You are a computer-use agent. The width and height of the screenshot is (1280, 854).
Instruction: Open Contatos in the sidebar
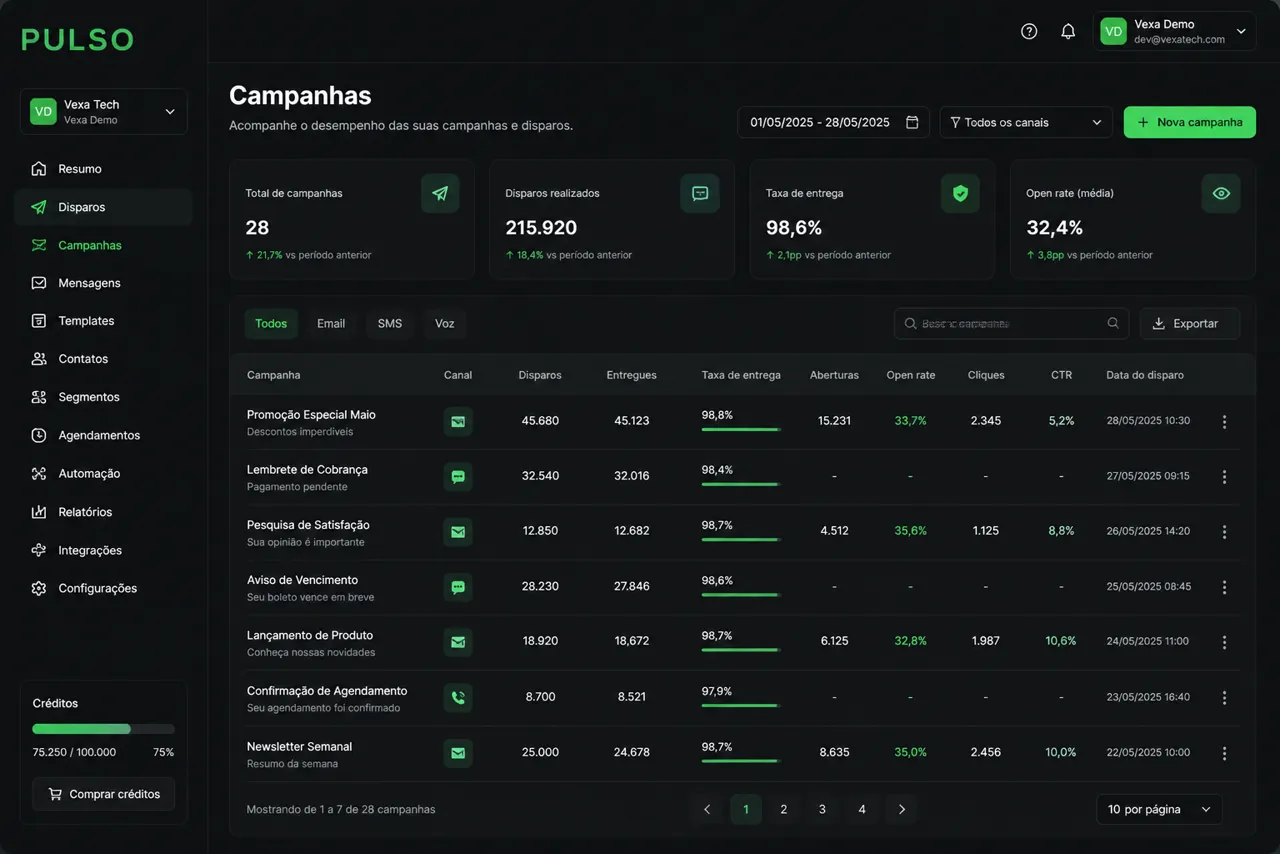click(x=103, y=359)
